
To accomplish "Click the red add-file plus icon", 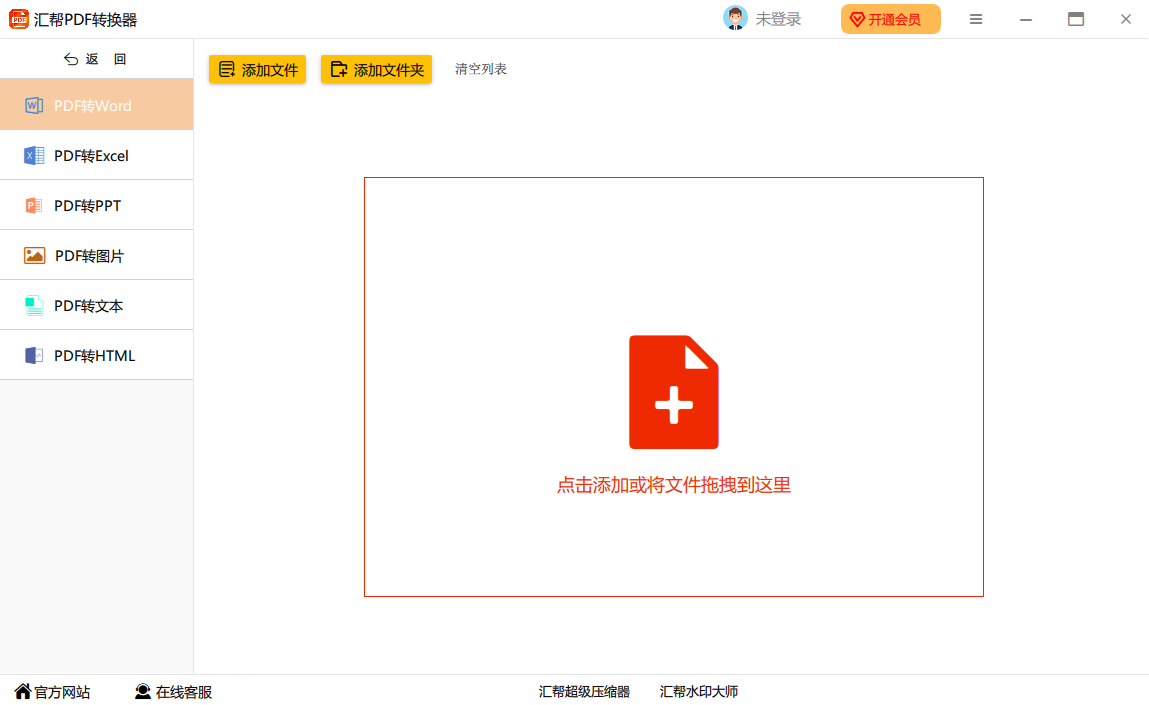I will click(x=673, y=392).
